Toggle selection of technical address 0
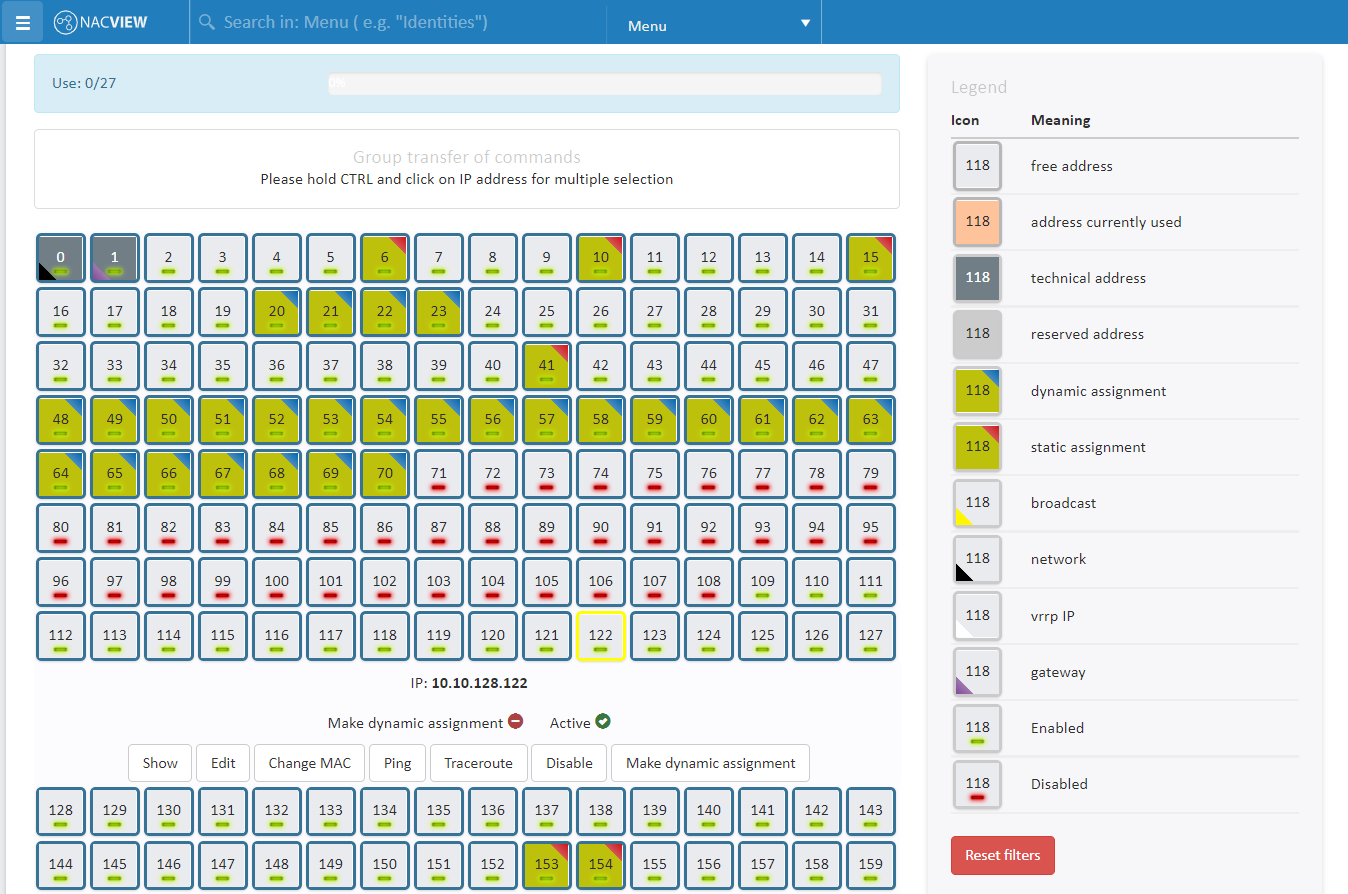 pyautogui.click(x=60, y=258)
